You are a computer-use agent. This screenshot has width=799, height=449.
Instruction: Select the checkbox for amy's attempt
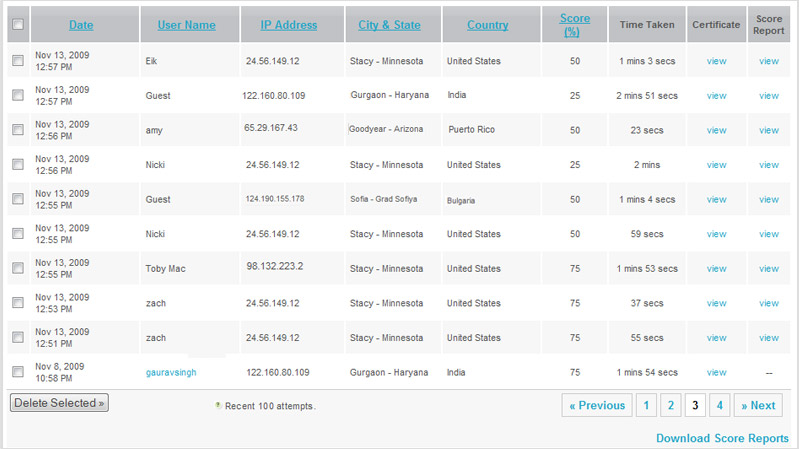point(17,130)
